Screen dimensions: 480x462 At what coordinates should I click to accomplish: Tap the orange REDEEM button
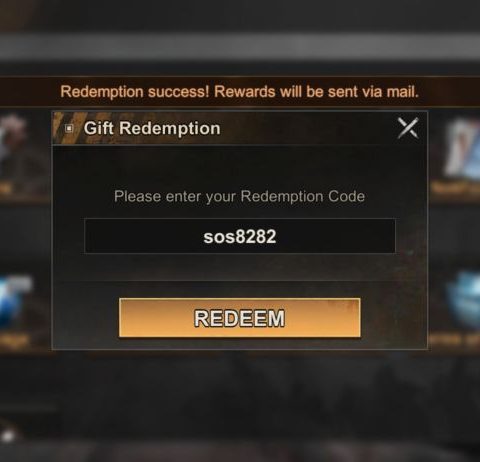[x=240, y=318]
